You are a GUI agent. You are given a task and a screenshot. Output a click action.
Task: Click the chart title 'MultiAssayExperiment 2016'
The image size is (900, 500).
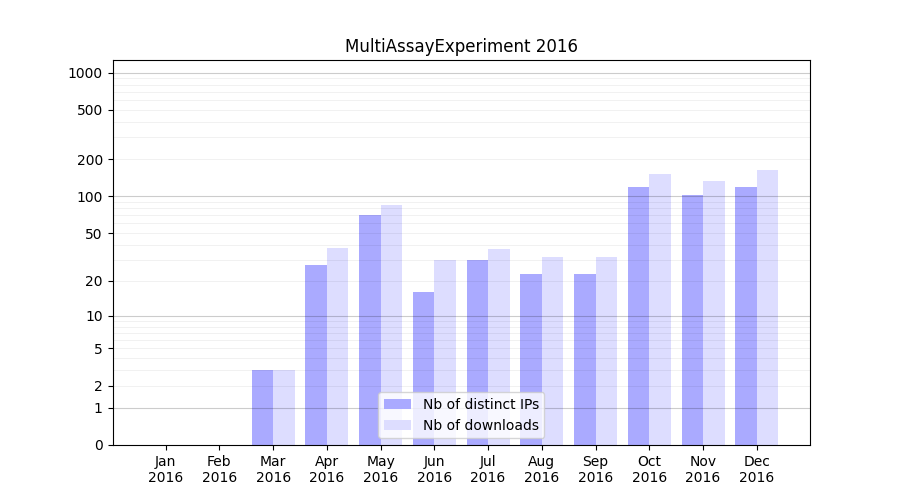461,46
